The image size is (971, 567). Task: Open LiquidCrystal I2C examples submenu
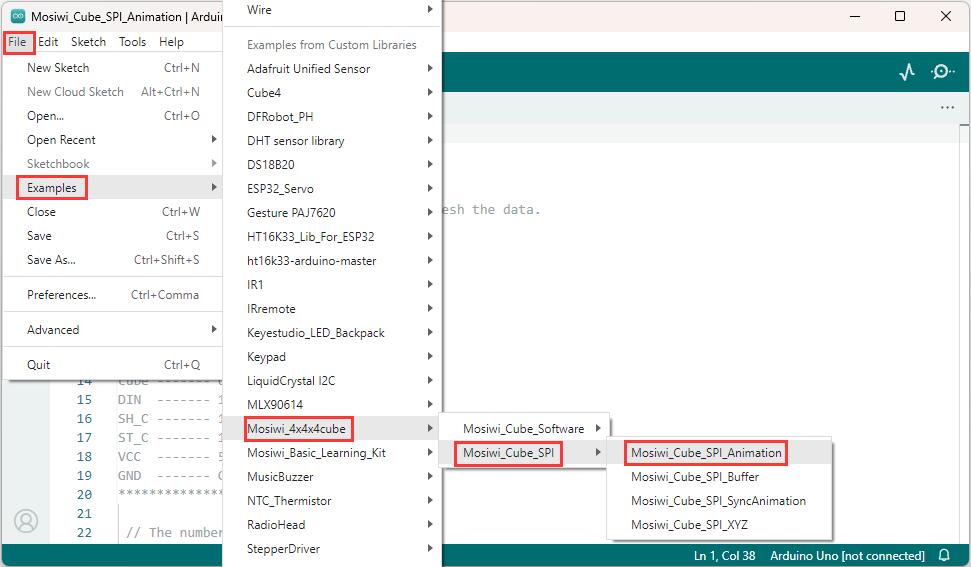(x=333, y=381)
